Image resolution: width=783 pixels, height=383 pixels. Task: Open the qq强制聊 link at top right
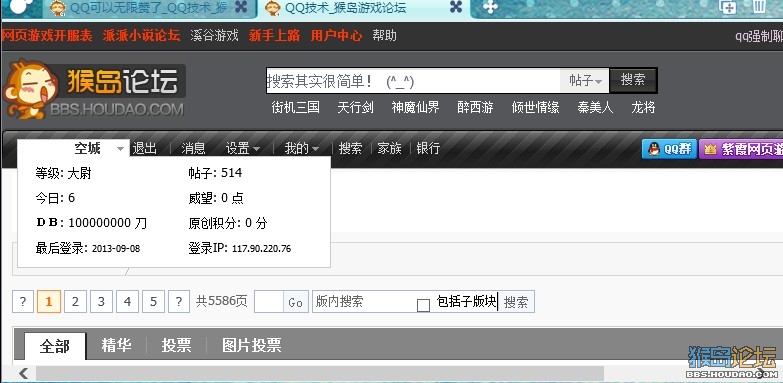[759, 36]
